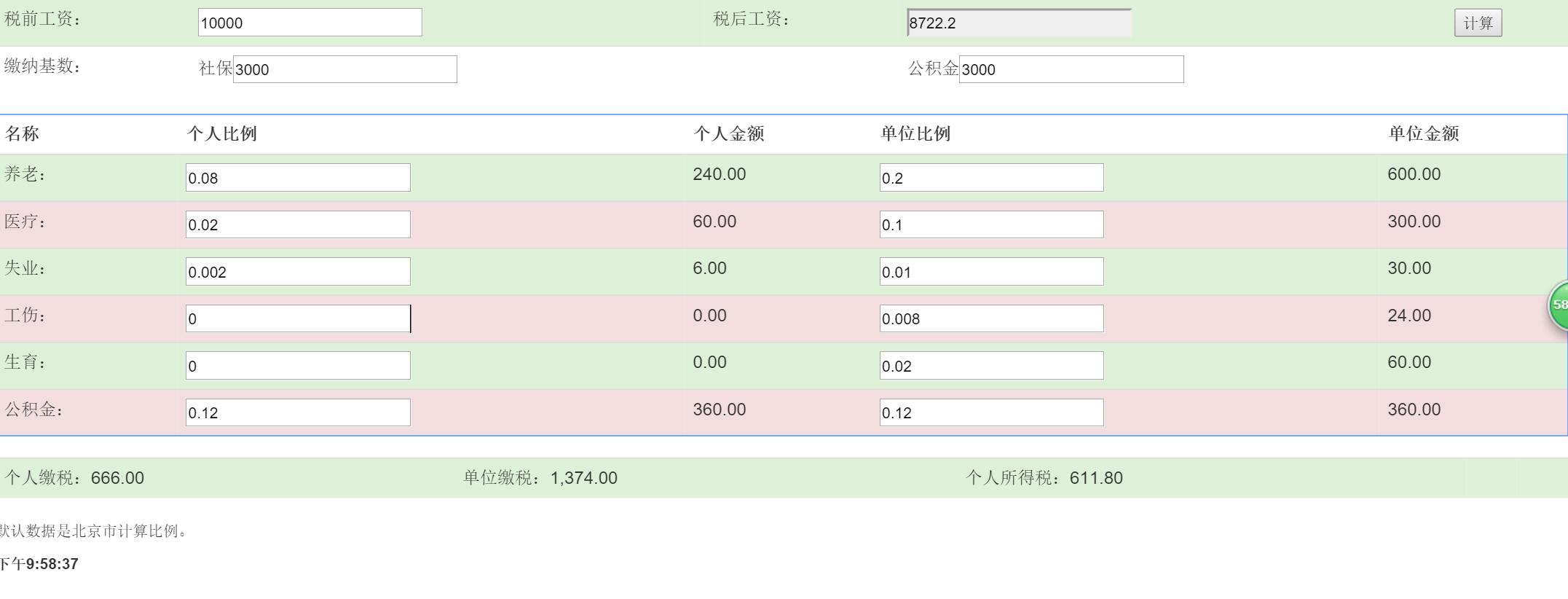Edit 公积金 row personal ratio input
The height and width of the screenshot is (599, 1568).
298,412
